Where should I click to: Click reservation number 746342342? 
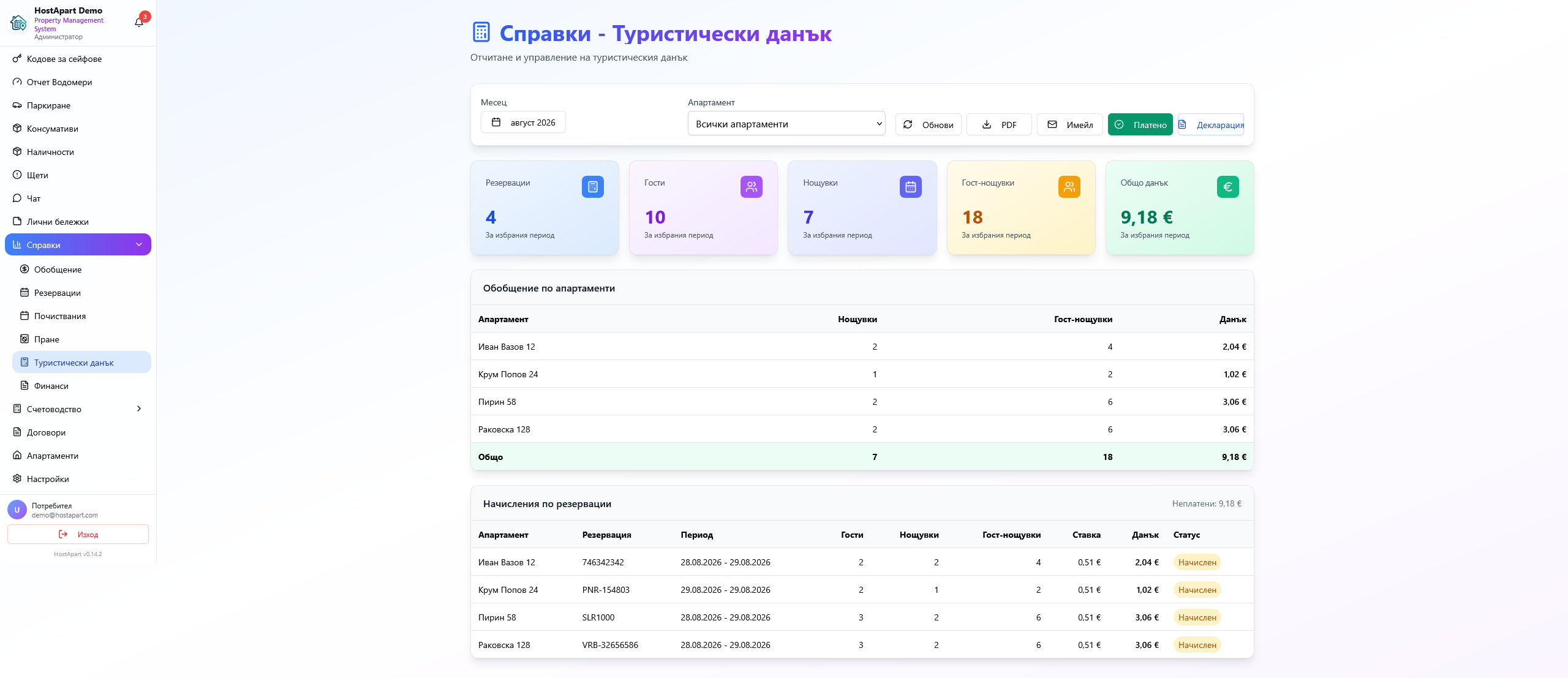(603, 562)
